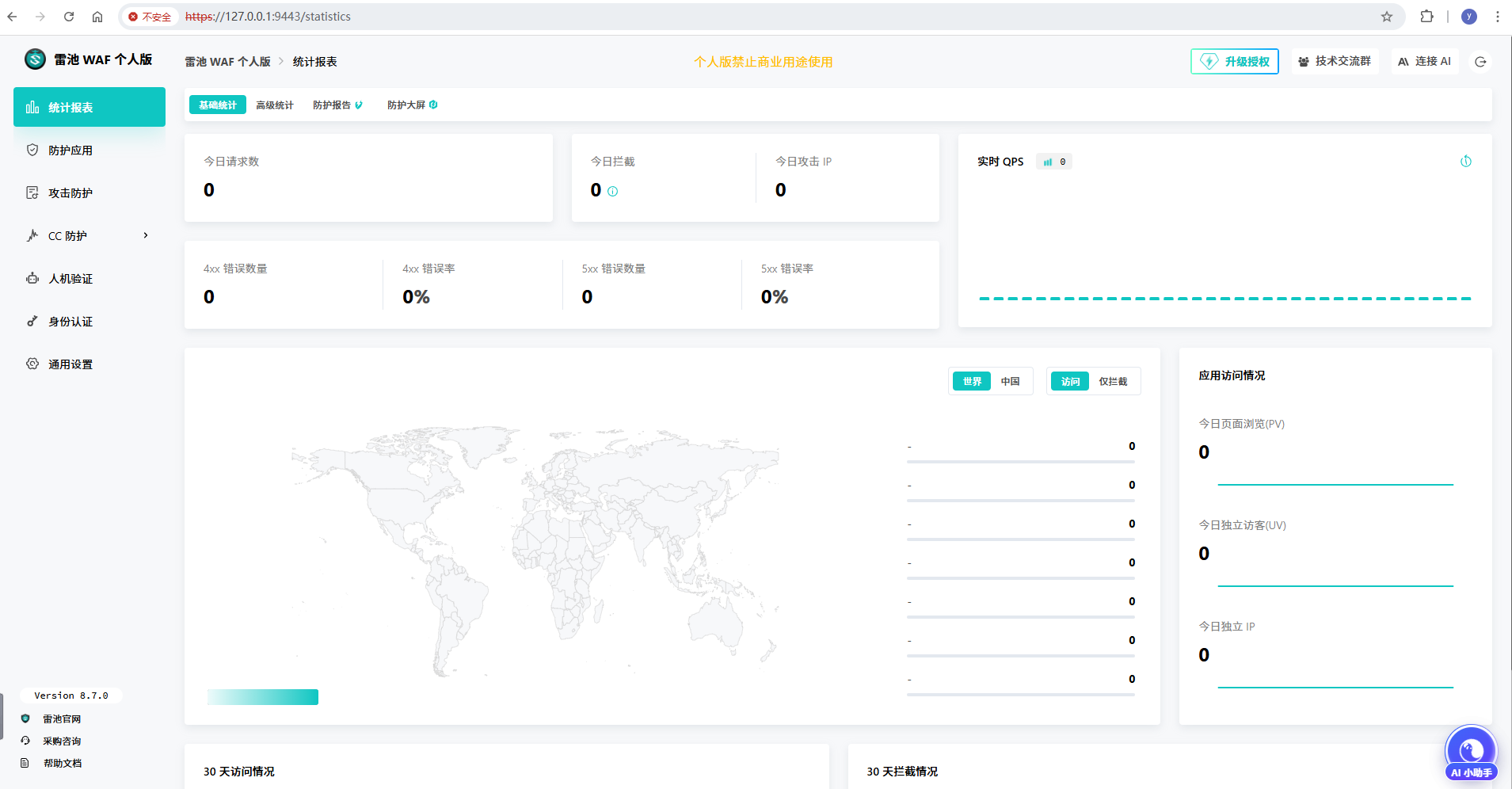This screenshot has height=789, width=1512.
Task: Click the 升级授权 button
Action: [1235, 61]
